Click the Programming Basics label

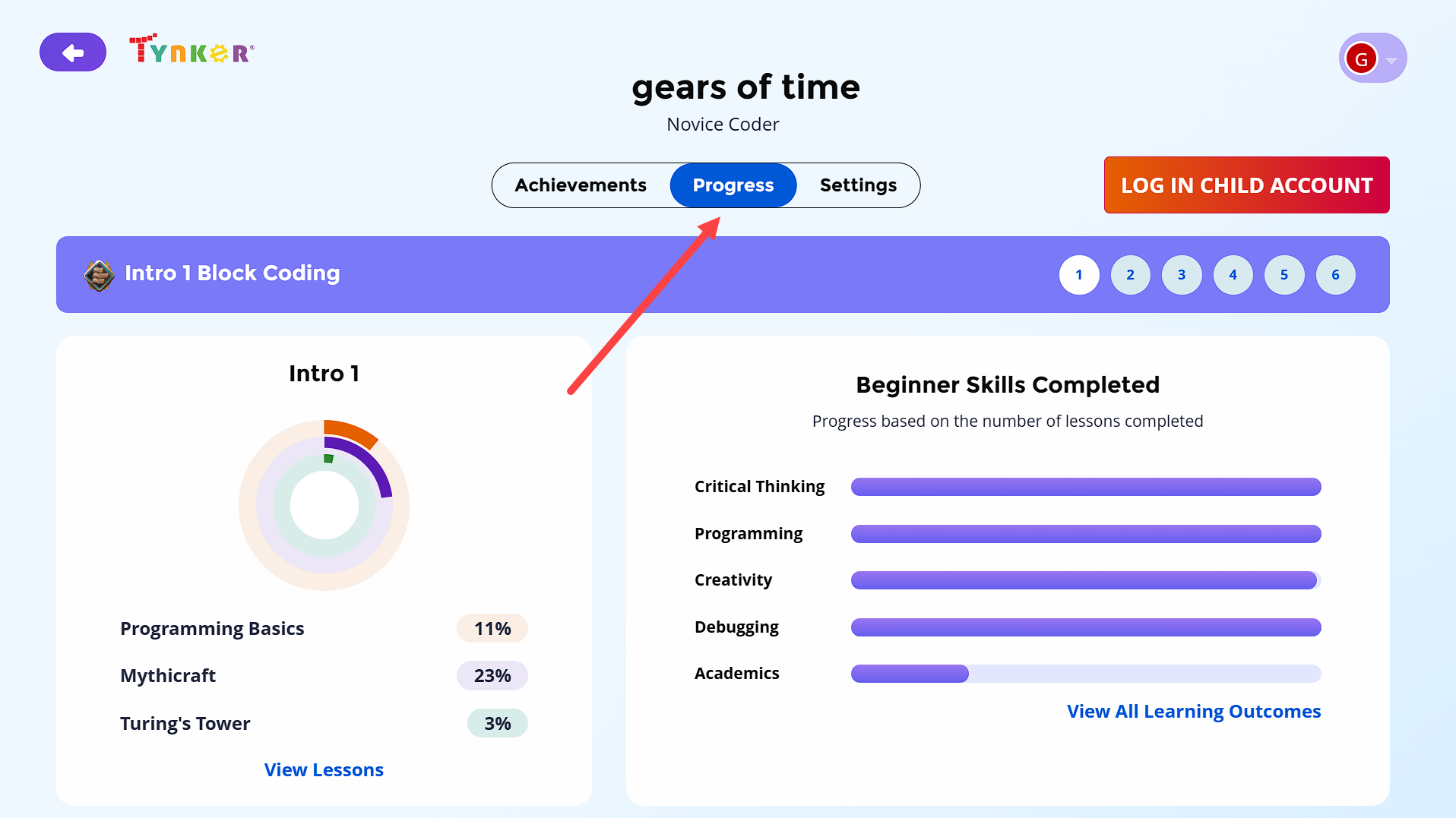pos(212,629)
